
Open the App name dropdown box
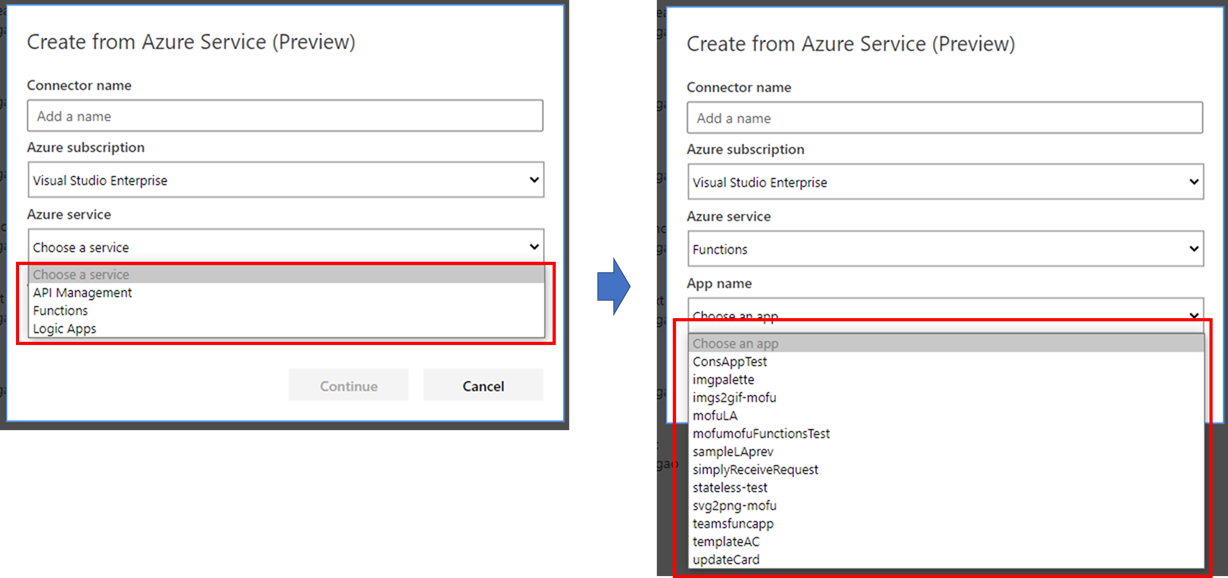[x=945, y=314]
